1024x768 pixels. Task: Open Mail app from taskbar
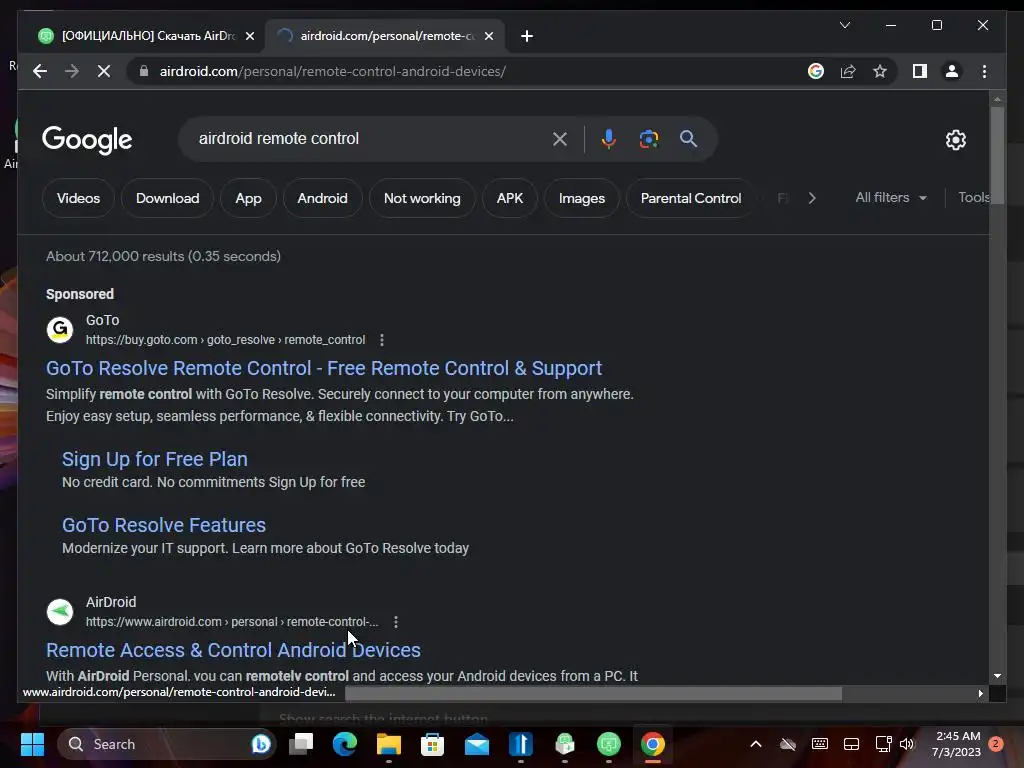[477, 744]
